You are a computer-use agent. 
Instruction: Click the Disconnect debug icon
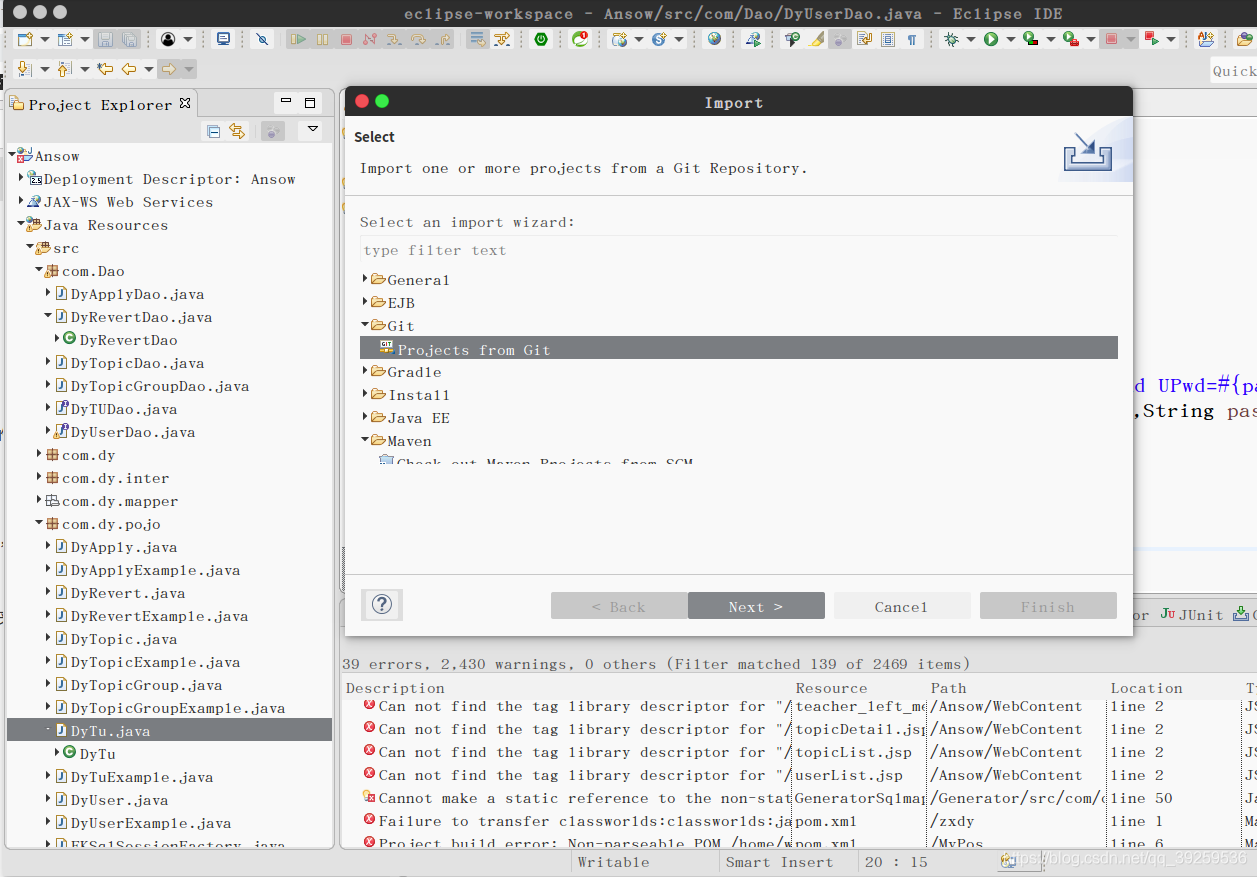pos(369,39)
